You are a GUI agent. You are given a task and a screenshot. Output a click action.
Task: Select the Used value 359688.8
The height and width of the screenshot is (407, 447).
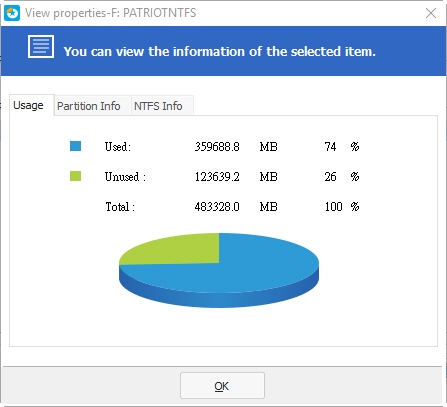pos(217,146)
